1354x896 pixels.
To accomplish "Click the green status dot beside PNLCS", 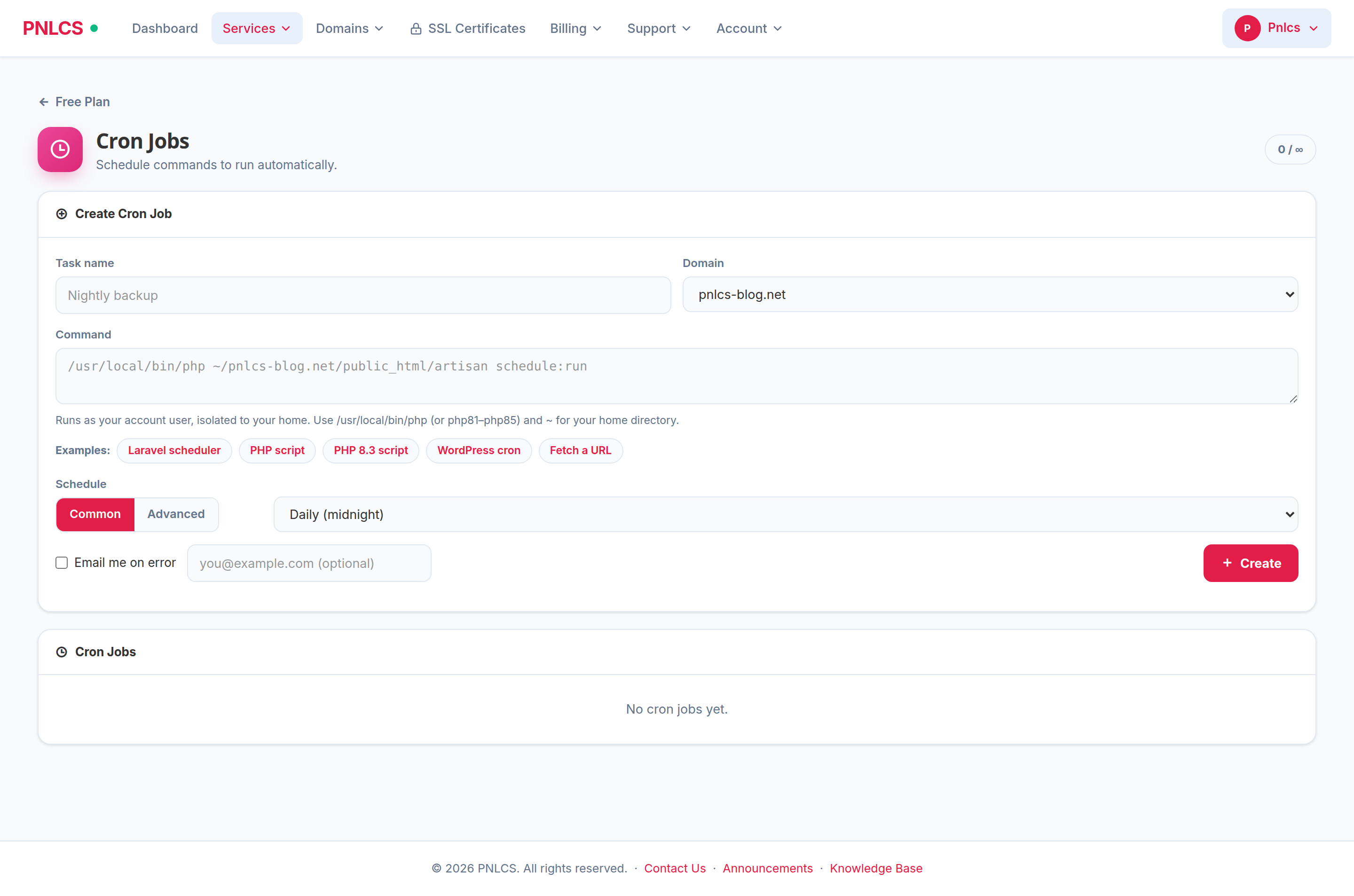I will click(94, 27).
